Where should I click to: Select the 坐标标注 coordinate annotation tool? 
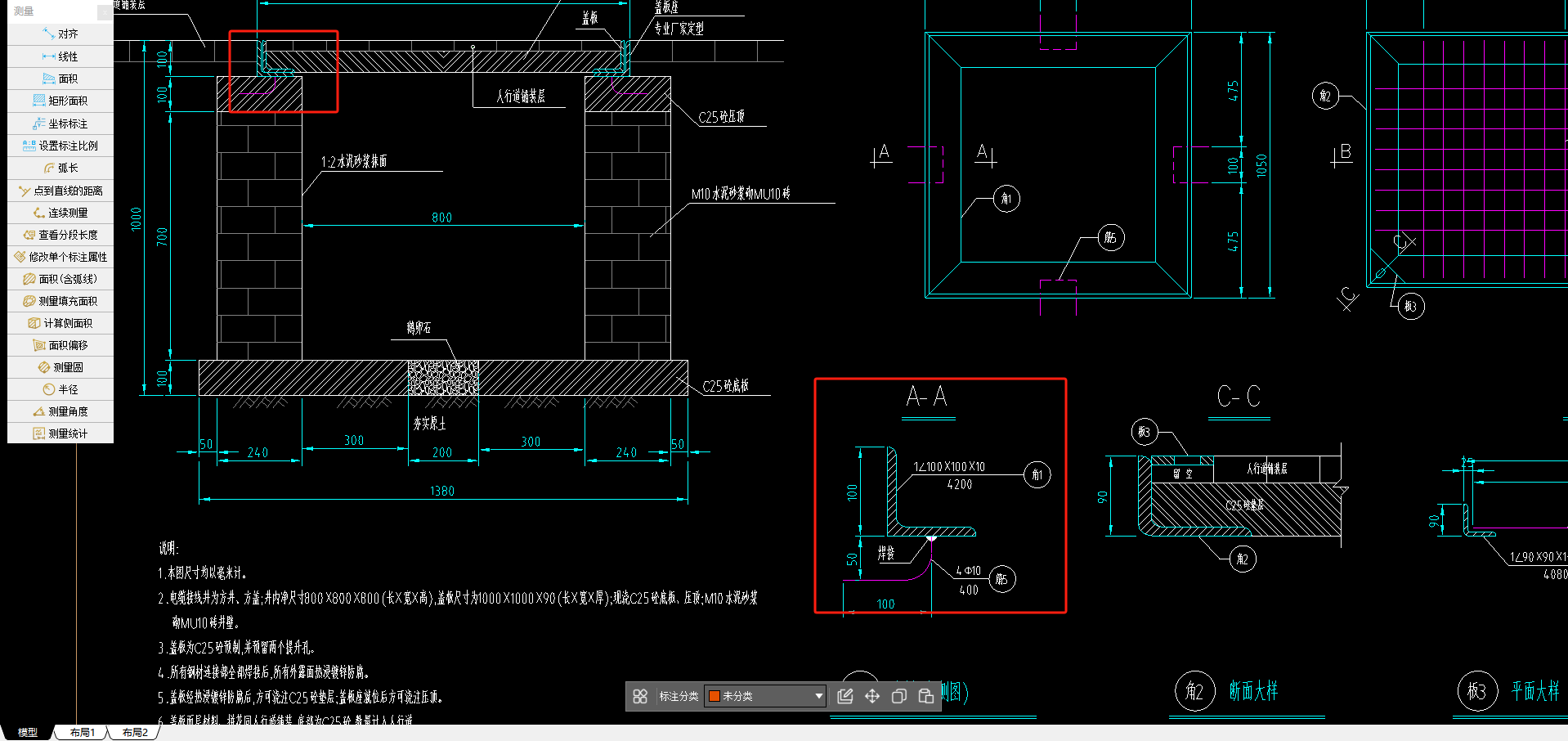(60, 123)
